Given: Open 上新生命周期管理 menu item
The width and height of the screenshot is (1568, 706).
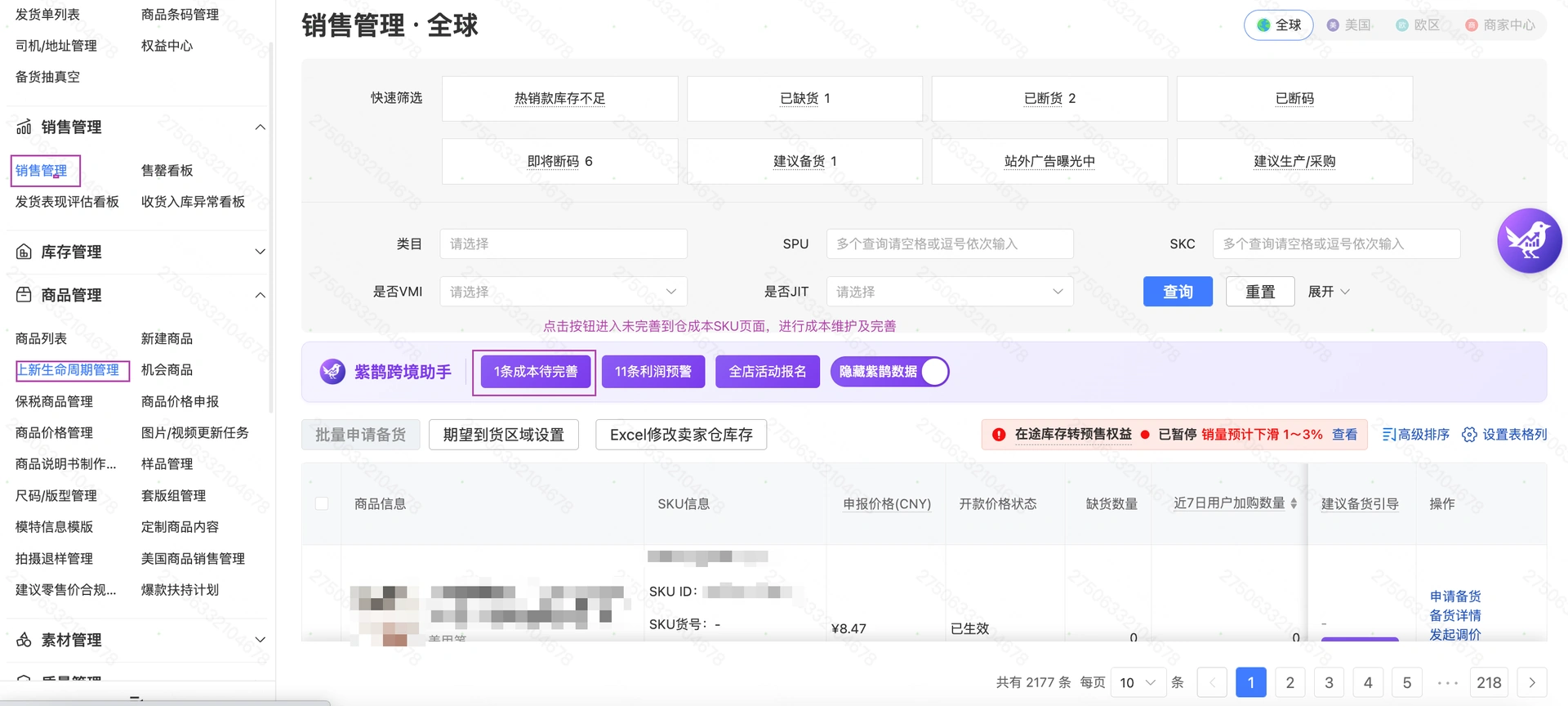Looking at the screenshot, I should (x=69, y=370).
